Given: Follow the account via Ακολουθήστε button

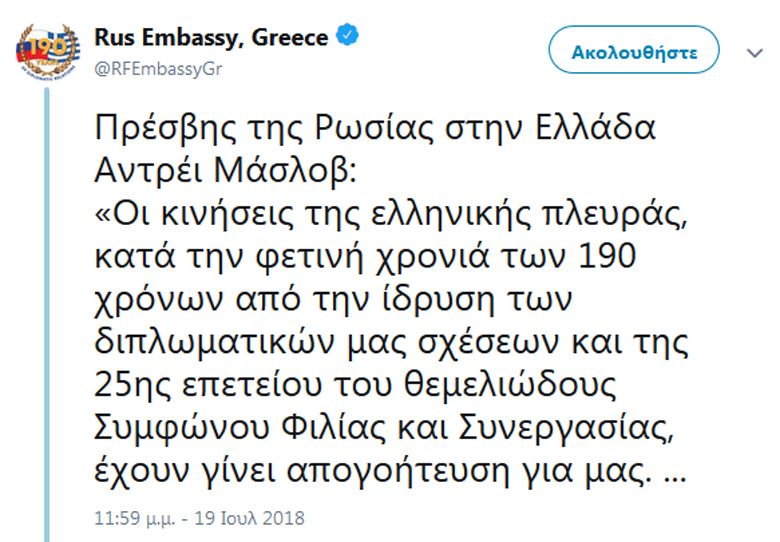Looking at the screenshot, I should 634,50.
